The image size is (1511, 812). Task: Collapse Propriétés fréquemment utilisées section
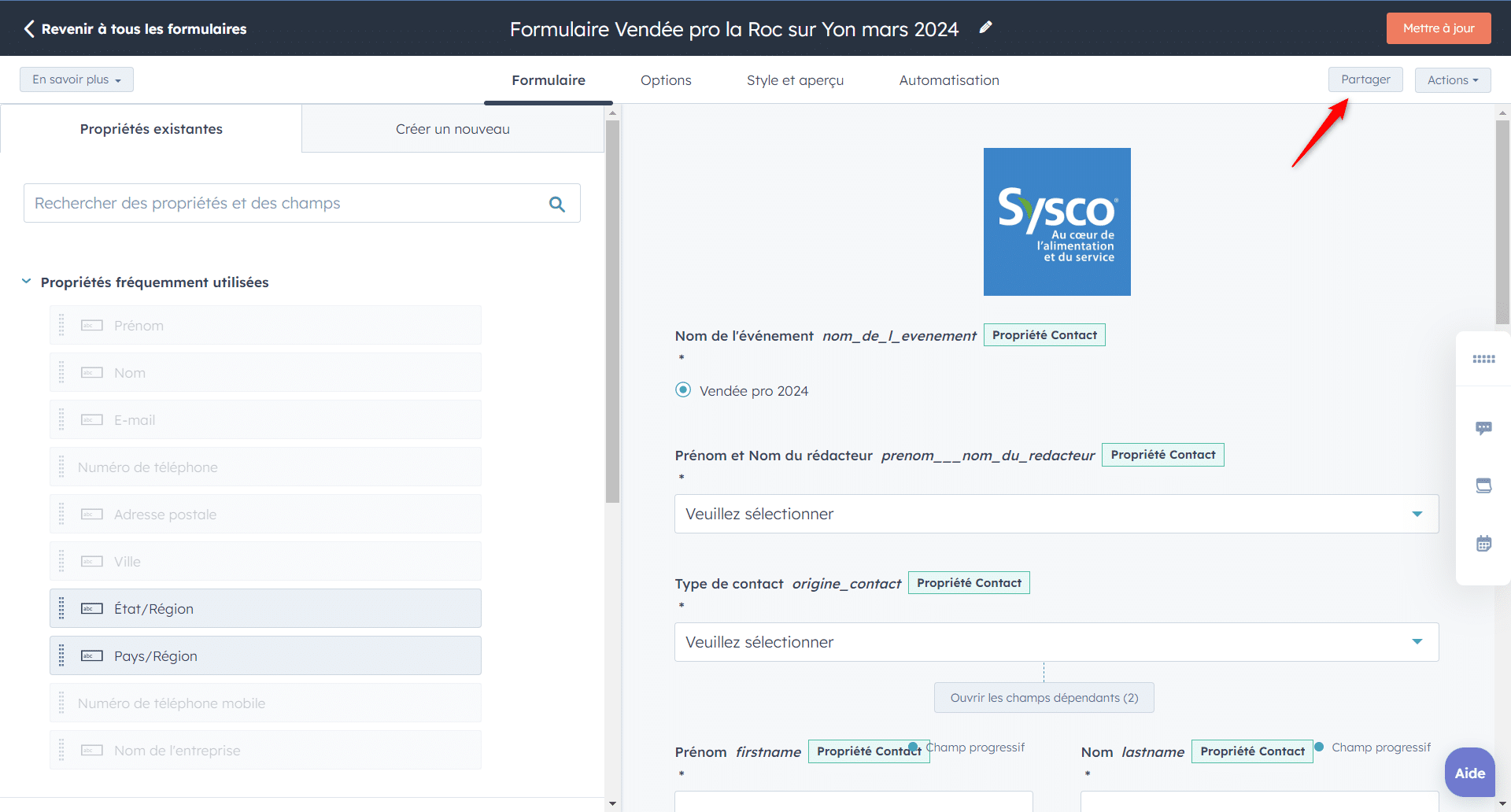(x=26, y=282)
